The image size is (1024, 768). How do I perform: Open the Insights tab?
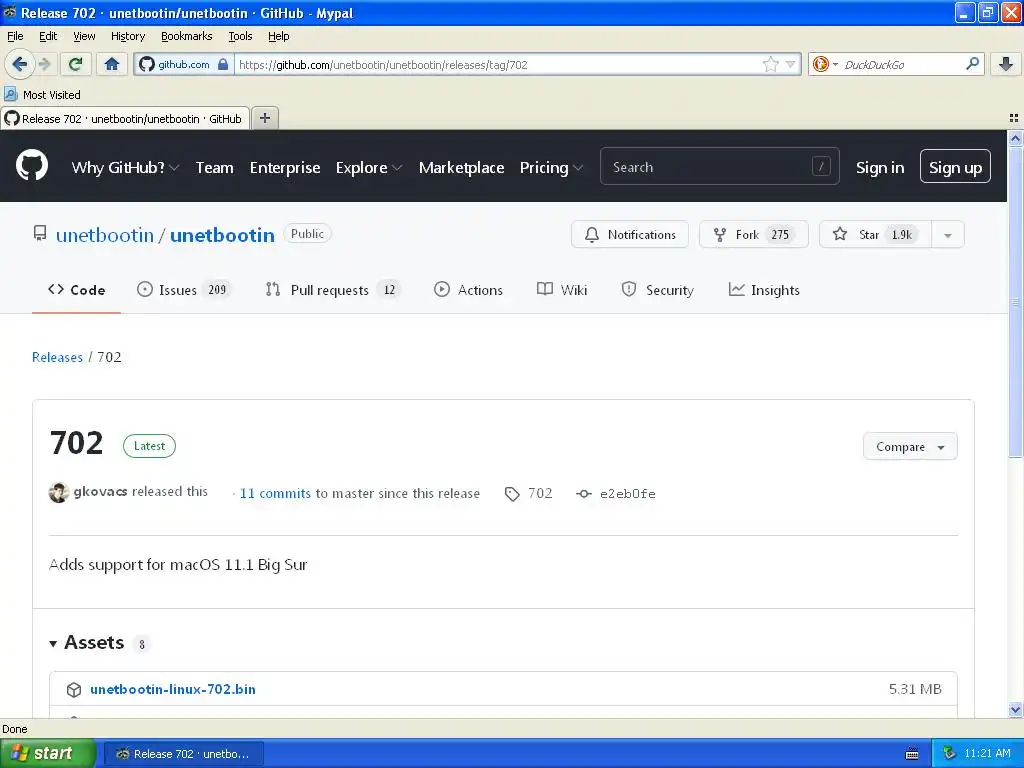(764, 290)
